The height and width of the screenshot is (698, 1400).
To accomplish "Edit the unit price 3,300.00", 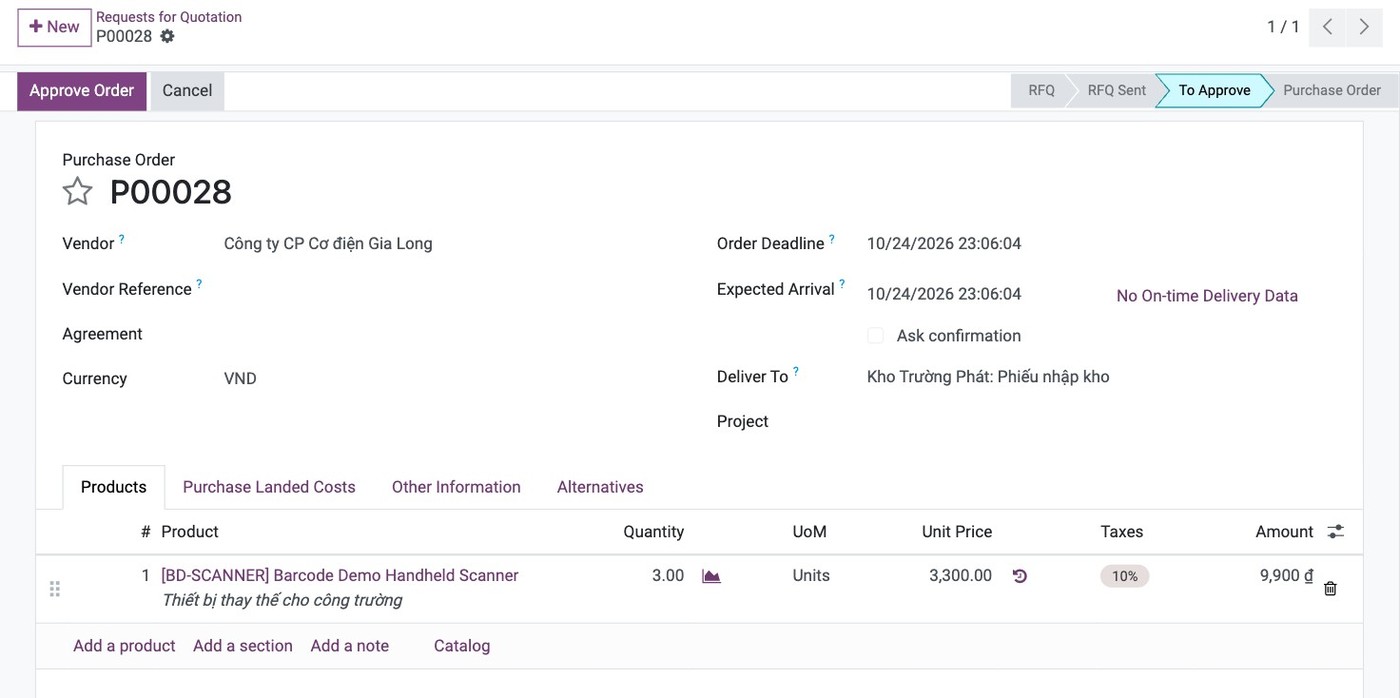I will tap(960, 576).
